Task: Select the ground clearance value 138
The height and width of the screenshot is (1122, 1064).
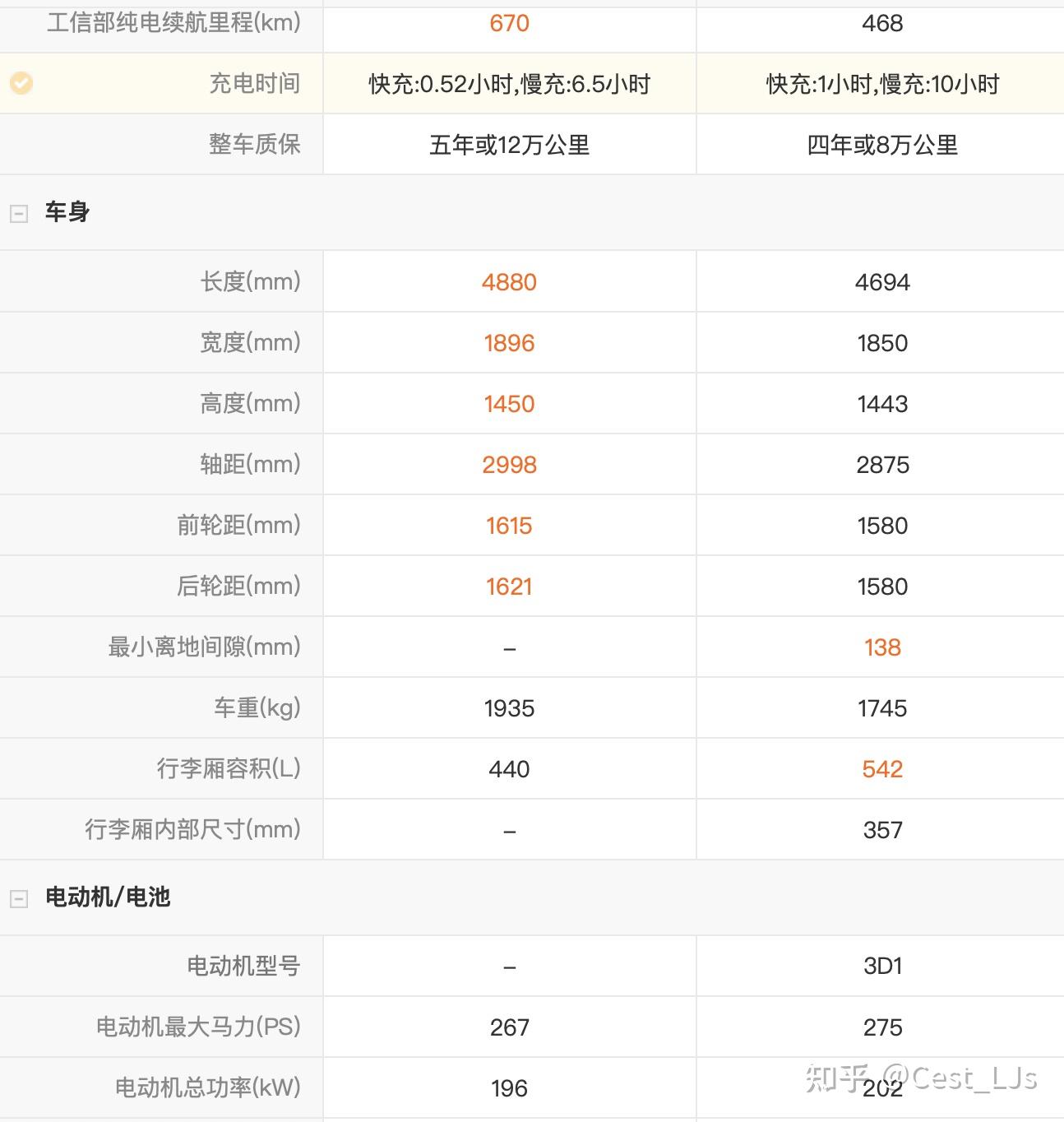Action: [882, 647]
